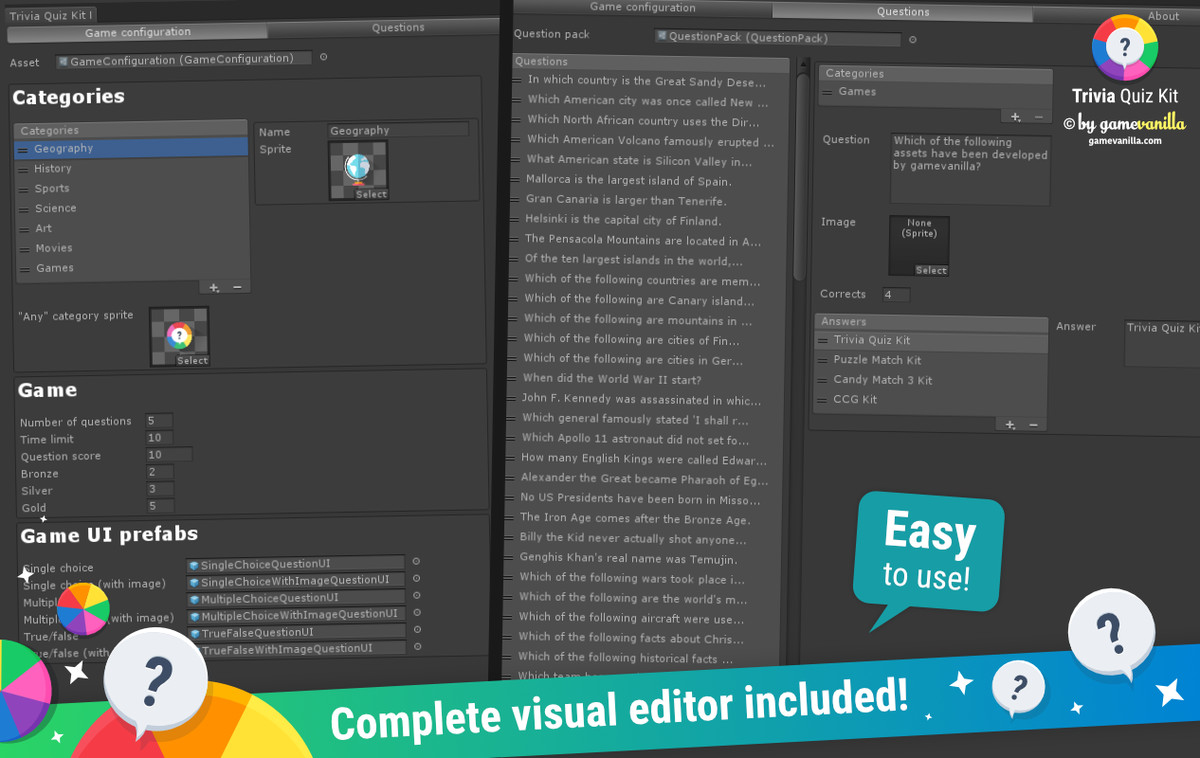The image size is (1200, 758).
Task: Click Select on the "Any" category sprite
Action: 192,361
